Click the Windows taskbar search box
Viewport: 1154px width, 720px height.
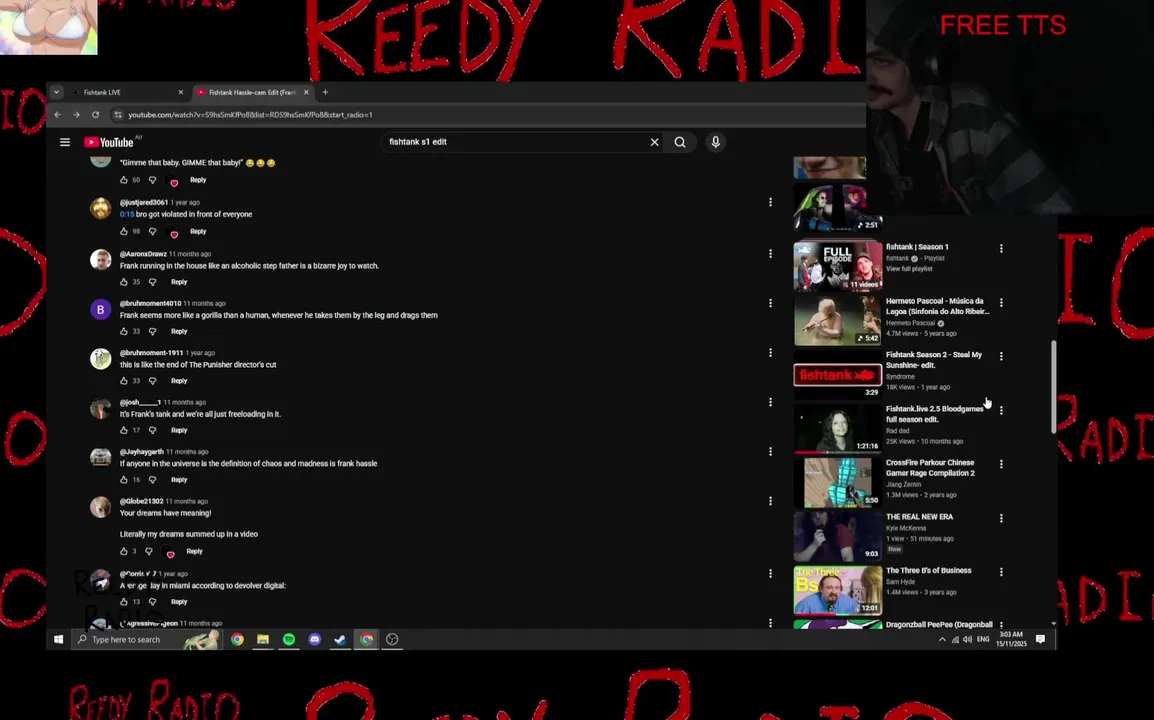click(x=147, y=639)
